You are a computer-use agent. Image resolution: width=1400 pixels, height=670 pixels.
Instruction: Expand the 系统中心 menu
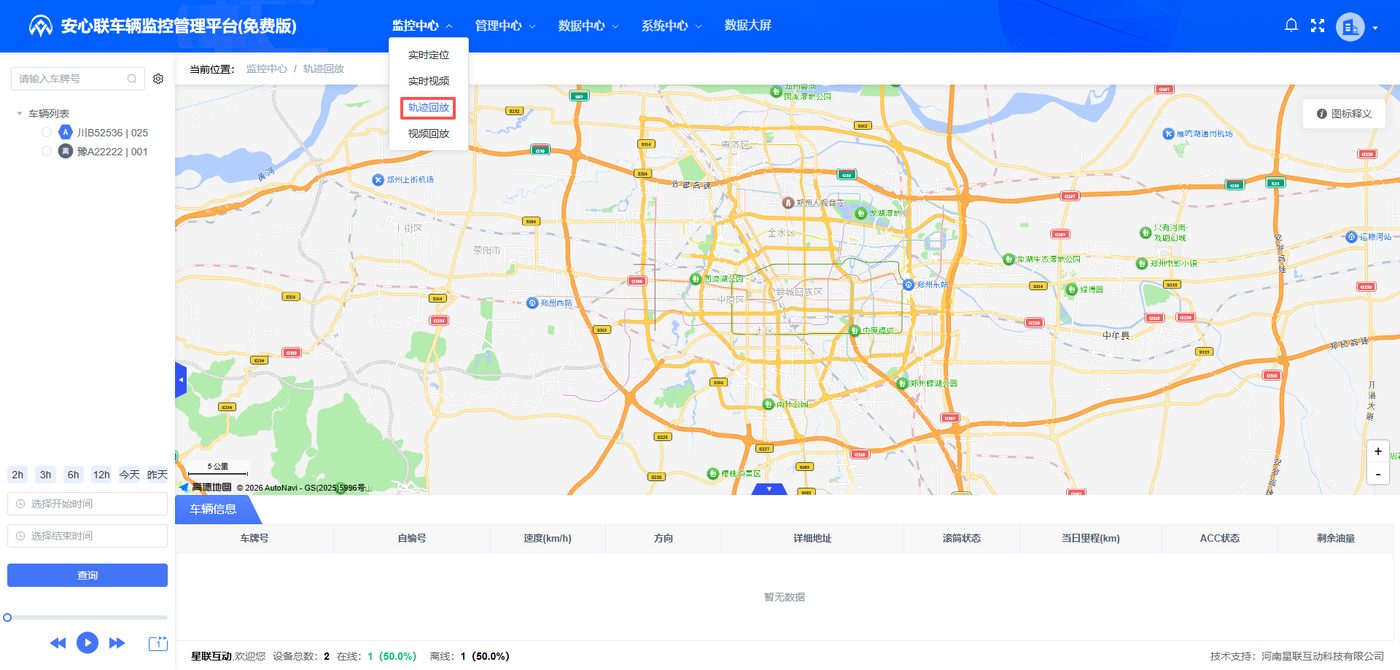[x=671, y=26]
